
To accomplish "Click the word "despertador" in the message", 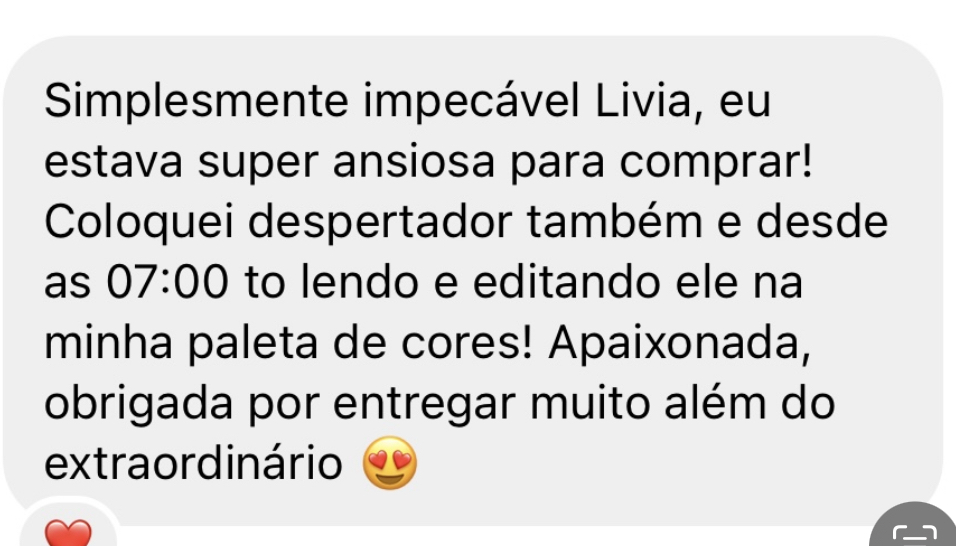I will click(380, 223).
